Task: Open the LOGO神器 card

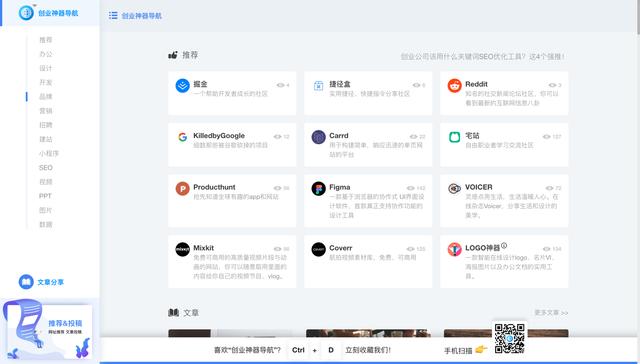Action: tap(504, 262)
